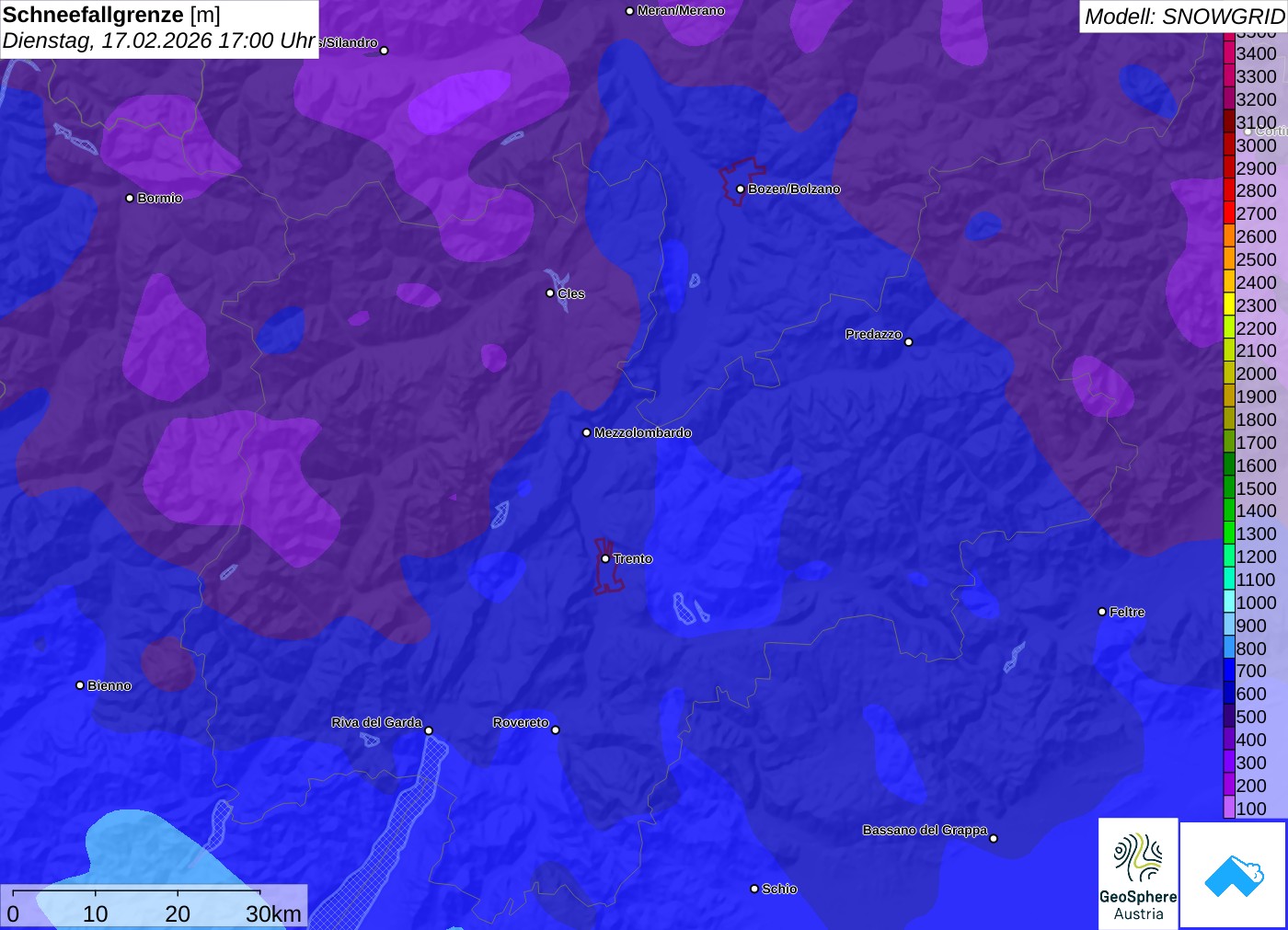Click the Predazzo location marker dot
Screen dimensions: 1288x930
coord(909,342)
